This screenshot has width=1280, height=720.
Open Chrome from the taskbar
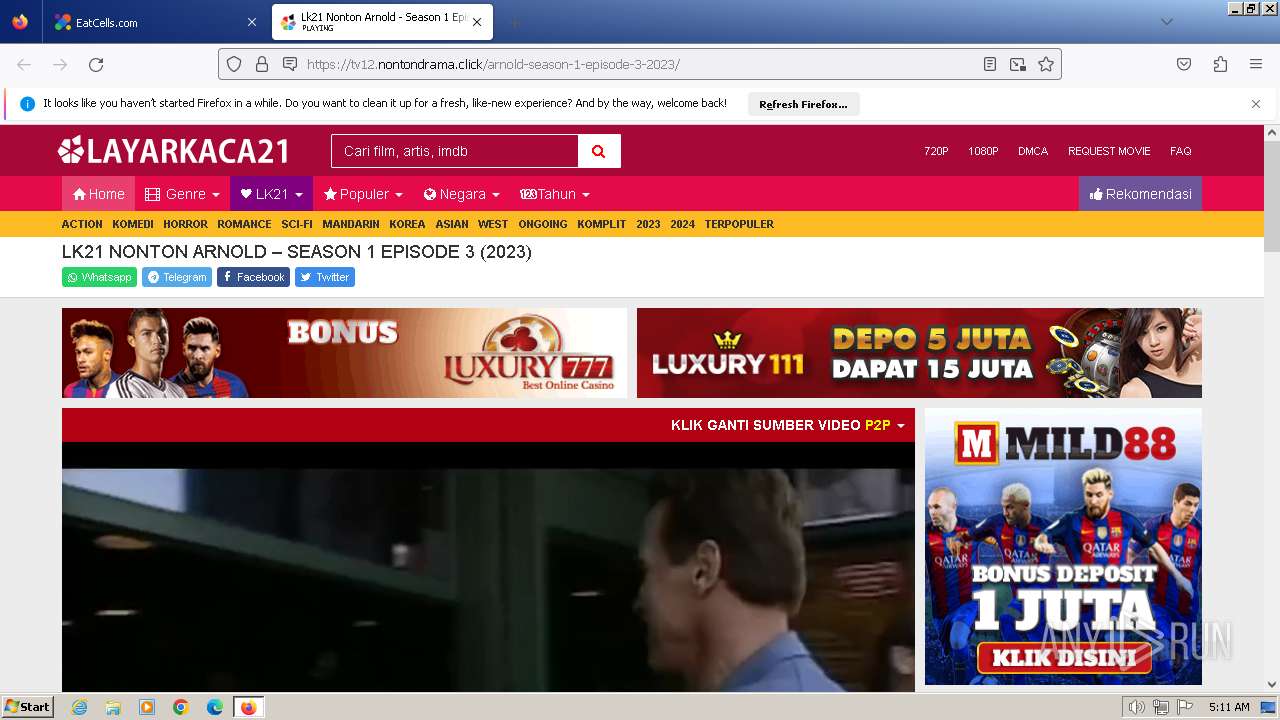[x=181, y=707]
